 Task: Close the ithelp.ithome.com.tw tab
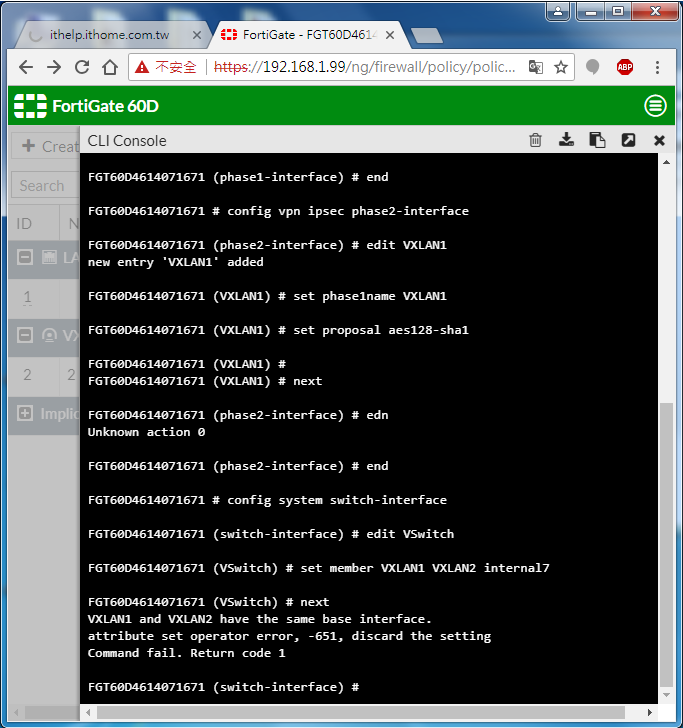tap(197, 35)
